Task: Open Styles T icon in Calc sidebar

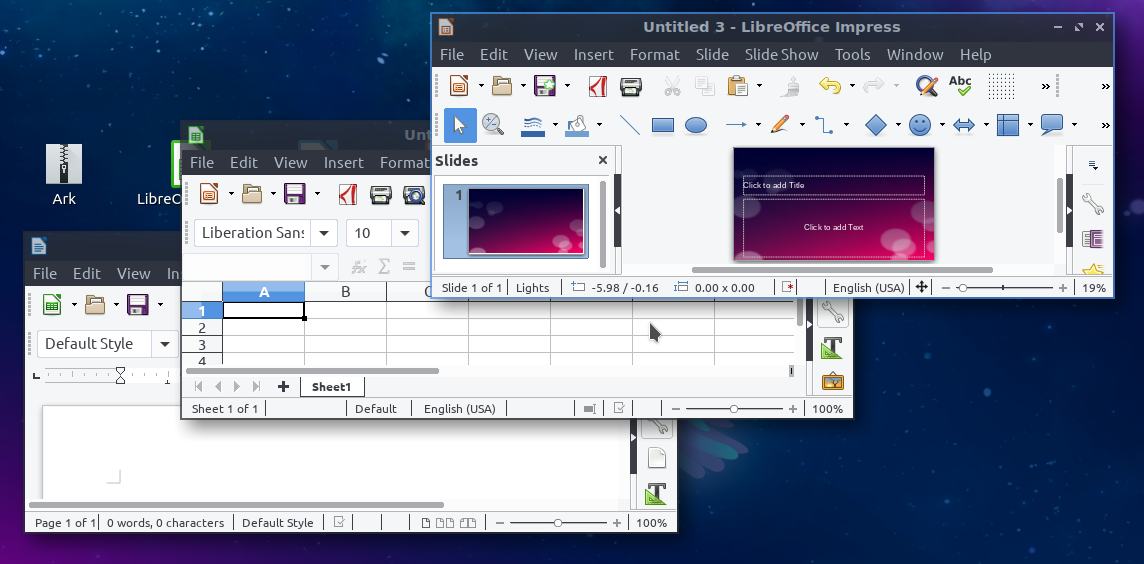Action: pyautogui.click(x=832, y=347)
